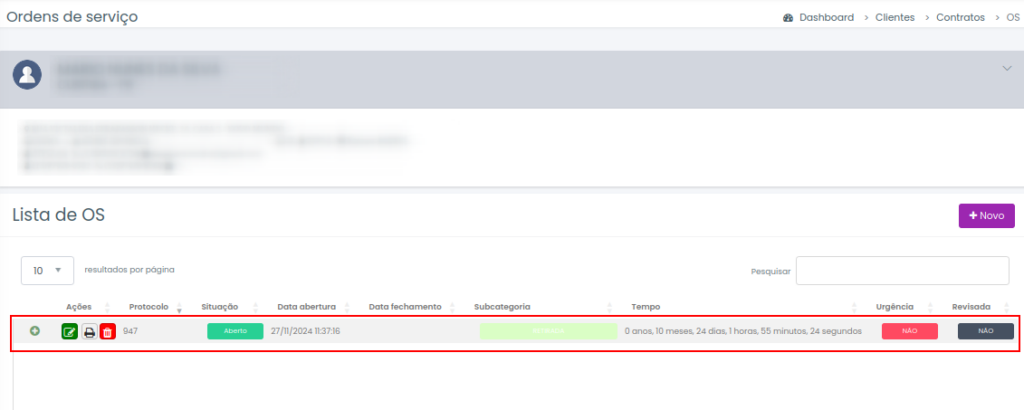
Task: Sort the list by Data abertura column
Action: [x=306, y=306]
